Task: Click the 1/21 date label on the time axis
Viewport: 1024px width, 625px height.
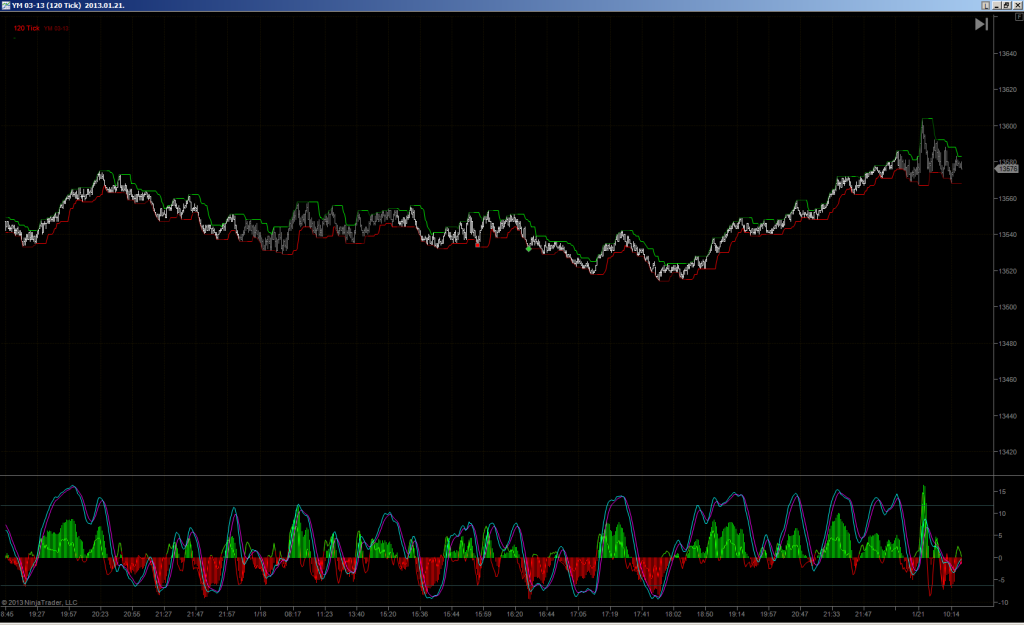Action: (x=918, y=614)
